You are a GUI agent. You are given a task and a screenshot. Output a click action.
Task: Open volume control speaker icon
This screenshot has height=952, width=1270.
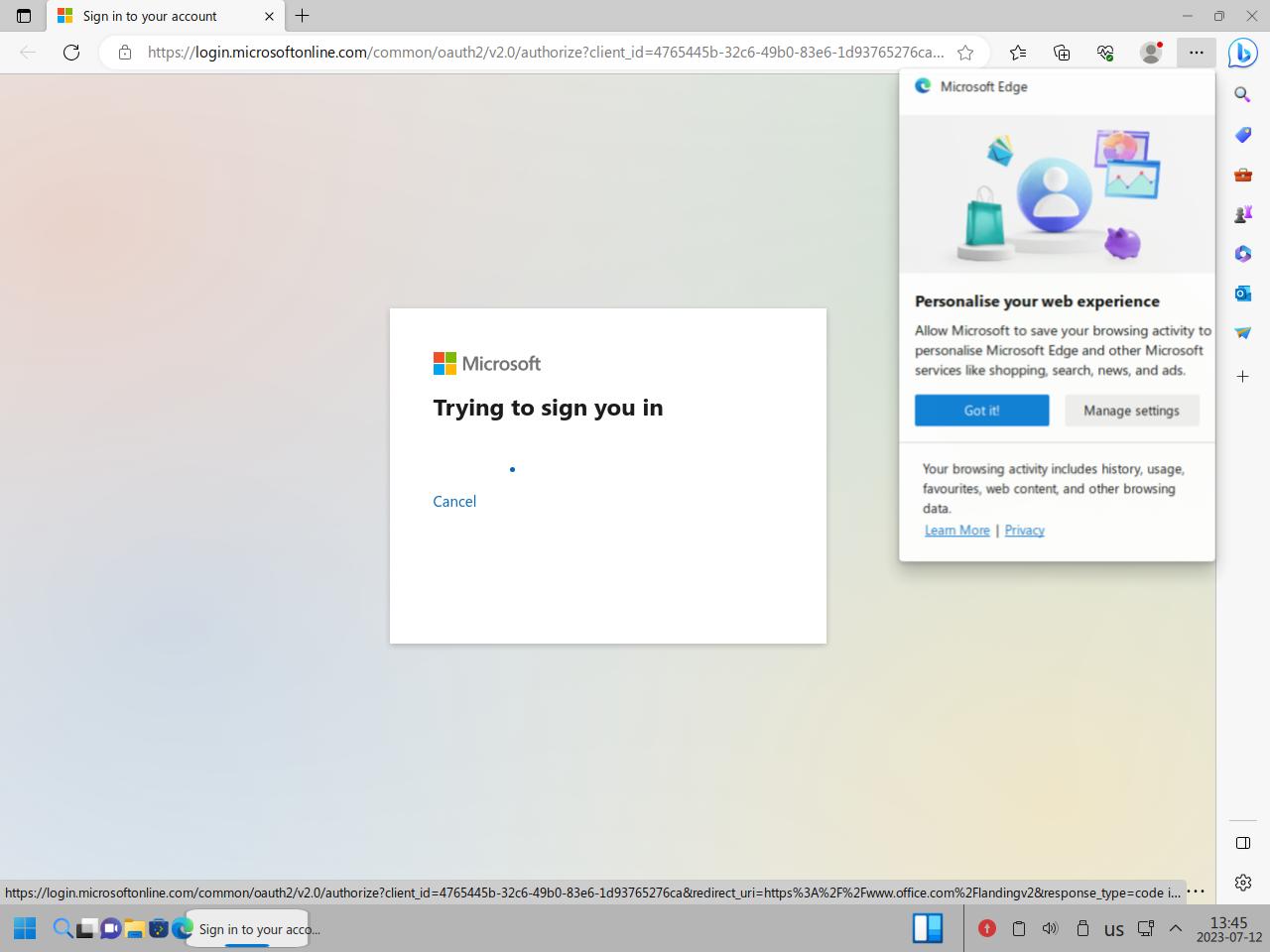(1050, 929)
